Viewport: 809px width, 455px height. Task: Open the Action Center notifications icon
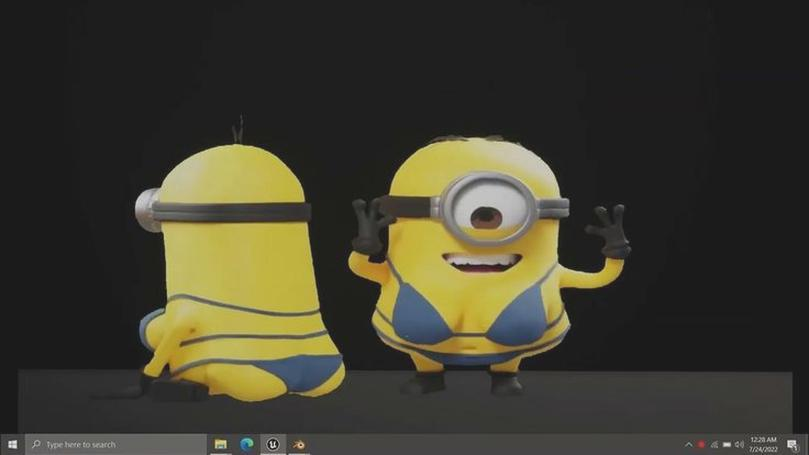click(793, 445)
